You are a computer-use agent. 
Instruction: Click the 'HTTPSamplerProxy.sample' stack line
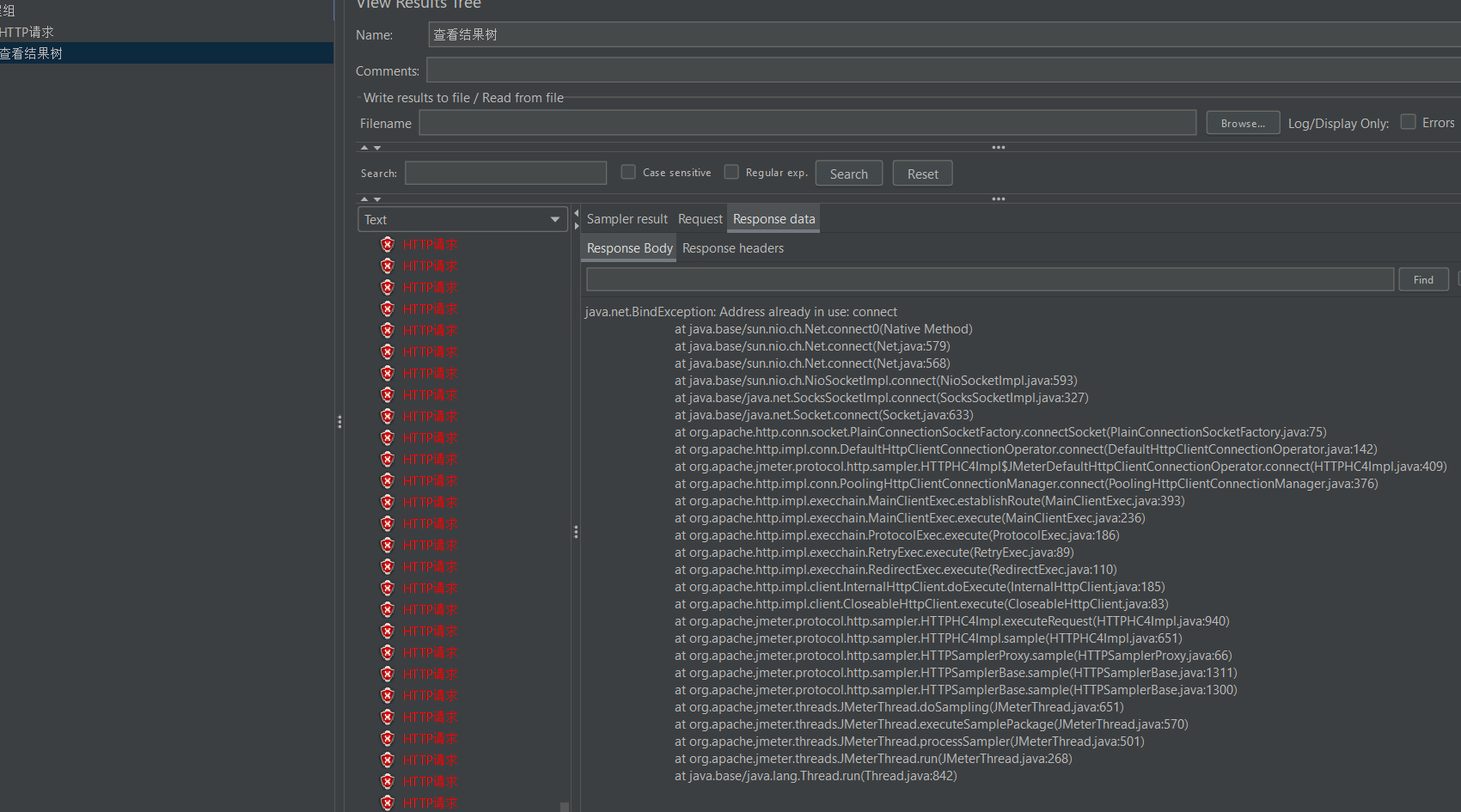pyautogui.click(x=953, y=656)
